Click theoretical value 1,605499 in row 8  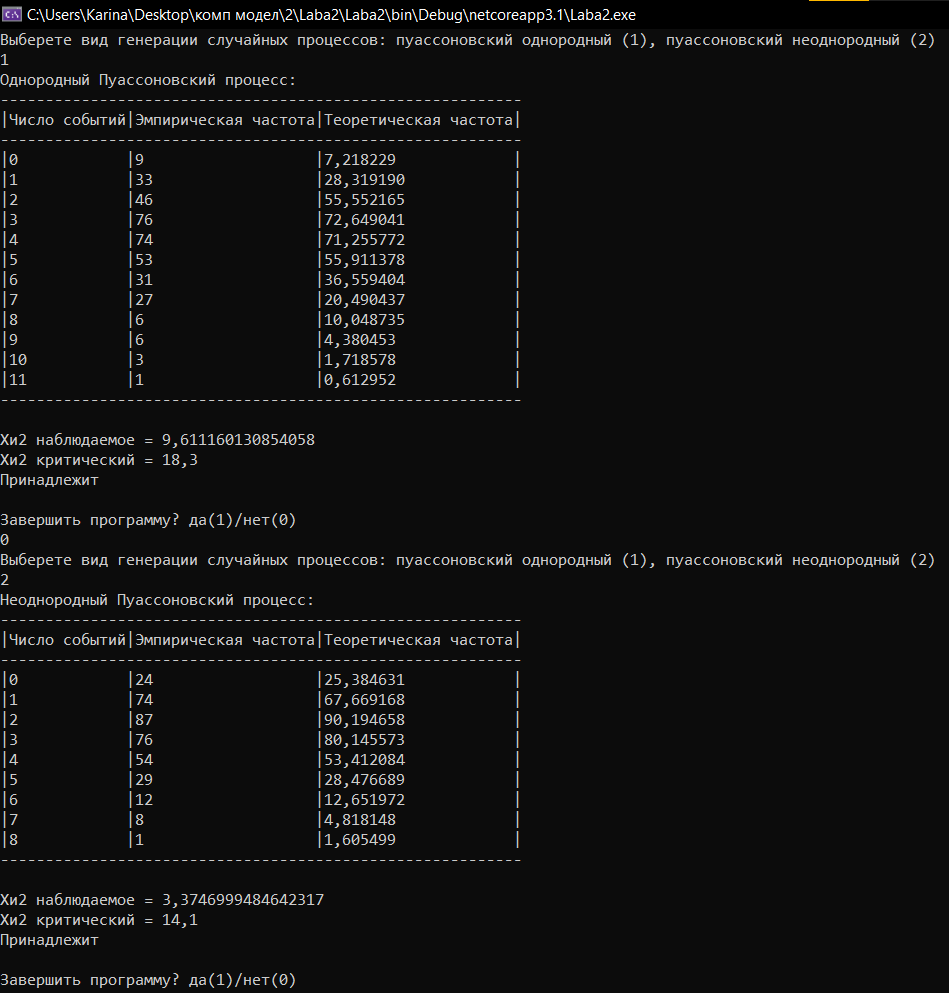360,840
